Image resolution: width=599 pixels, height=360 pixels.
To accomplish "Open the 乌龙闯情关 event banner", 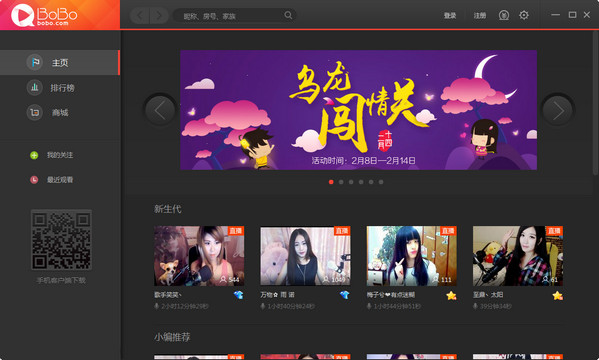I will click(x=358, y=110).
